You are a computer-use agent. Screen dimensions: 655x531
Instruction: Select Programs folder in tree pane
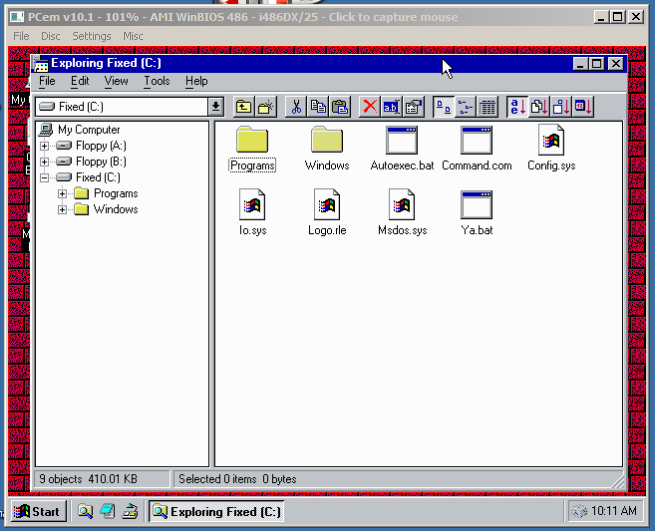[x=116, y=193]
